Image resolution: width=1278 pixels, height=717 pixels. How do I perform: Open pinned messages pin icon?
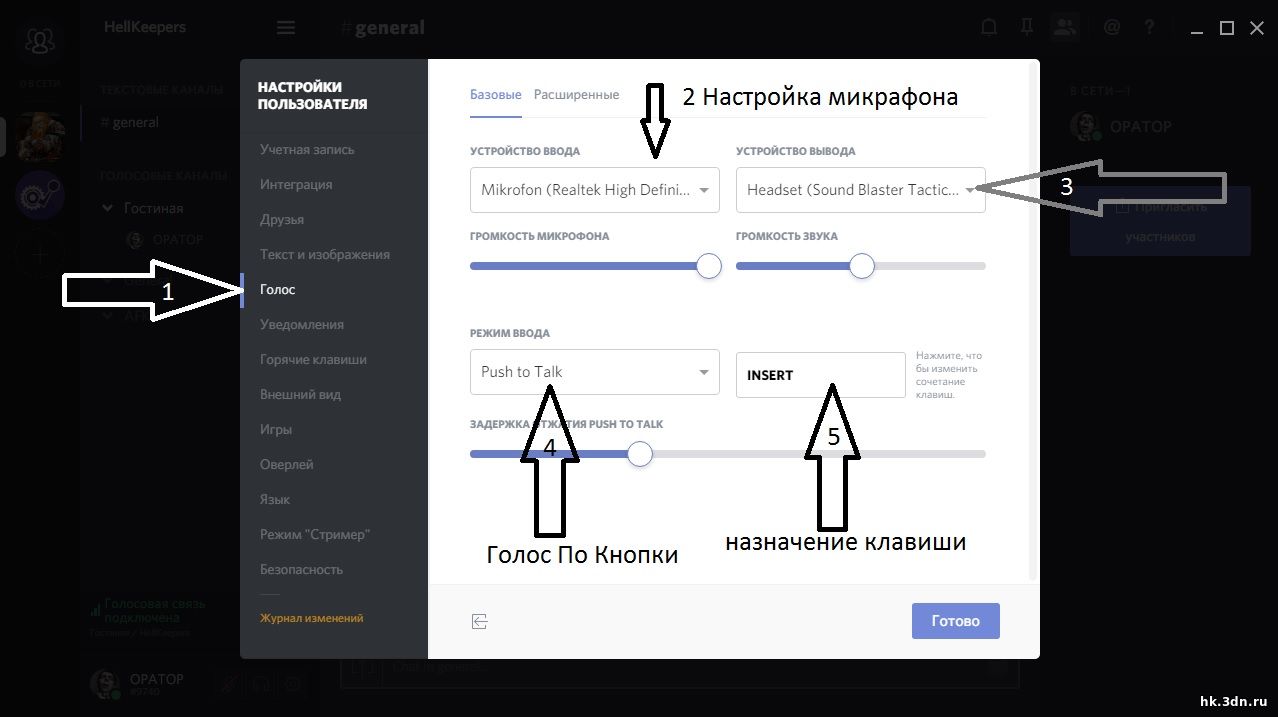pyautogui.click(x=1027, y=28)
